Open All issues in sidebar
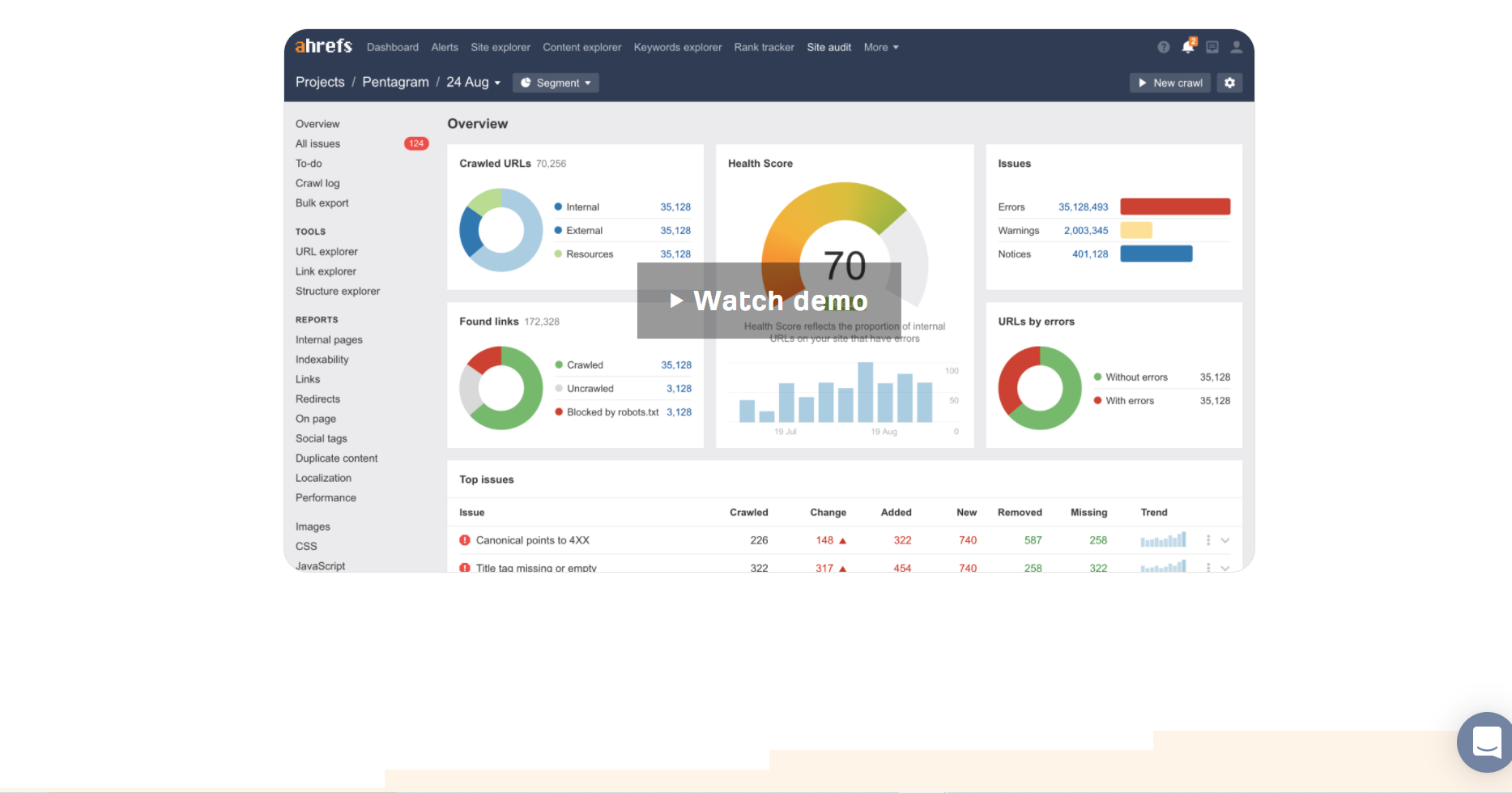Viewport: 1512px width, 793px height. [x=317, y=143]
